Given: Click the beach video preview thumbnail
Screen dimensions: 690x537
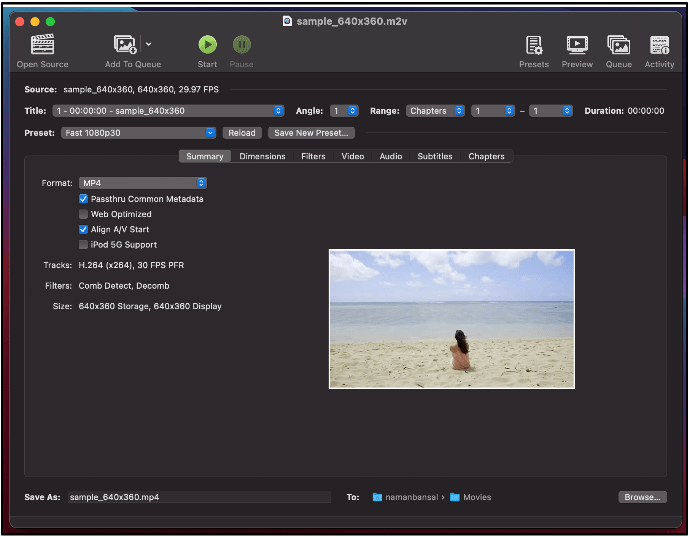Looking at the screenshot, I should (x=452, y=319).
